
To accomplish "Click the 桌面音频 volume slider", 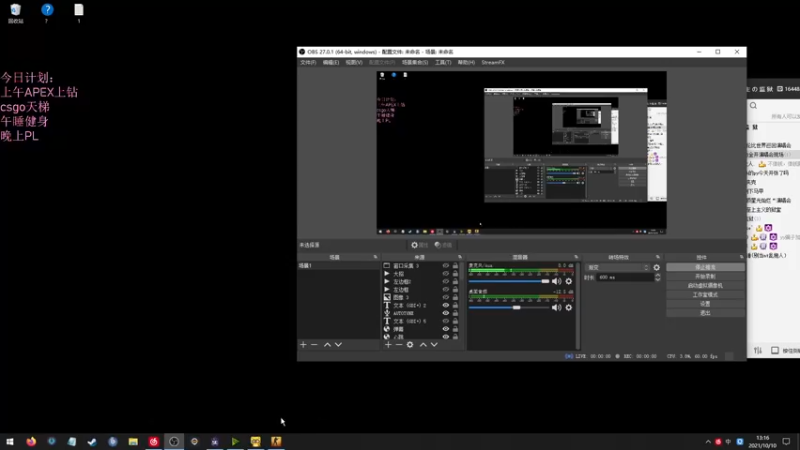I will click(x=509, y=307).
